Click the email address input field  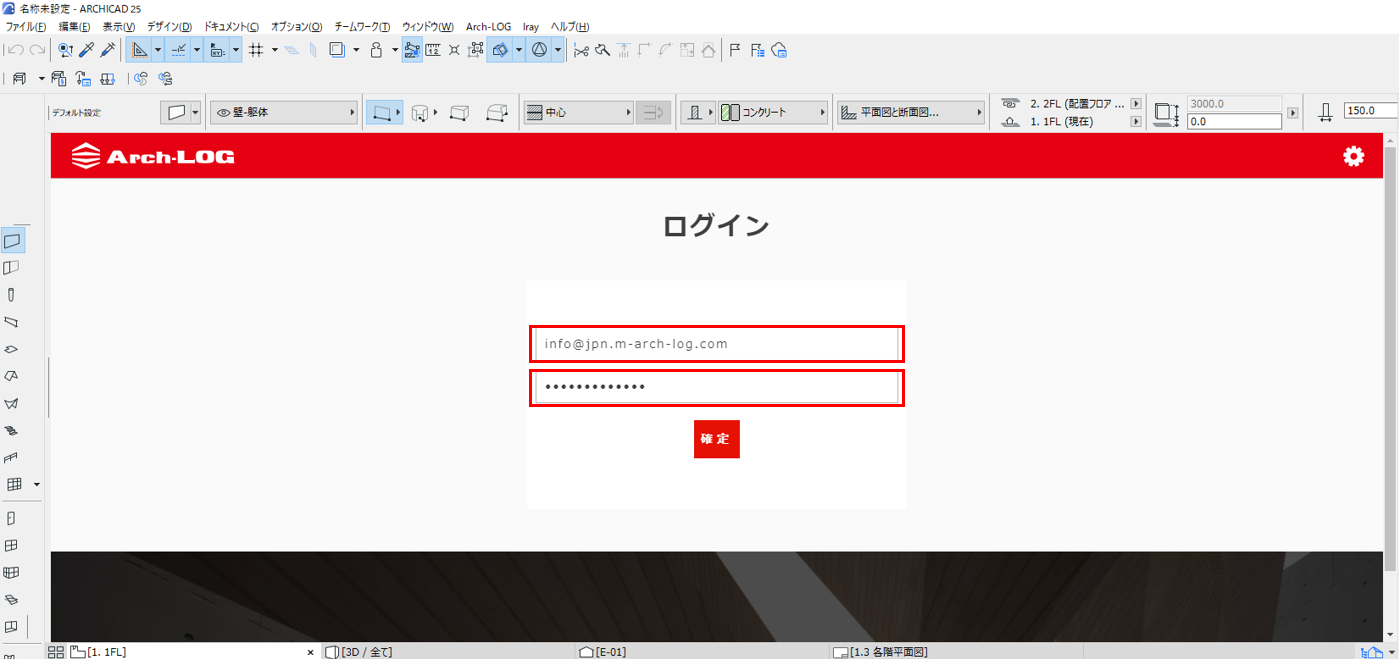click(x=716, y=344)
